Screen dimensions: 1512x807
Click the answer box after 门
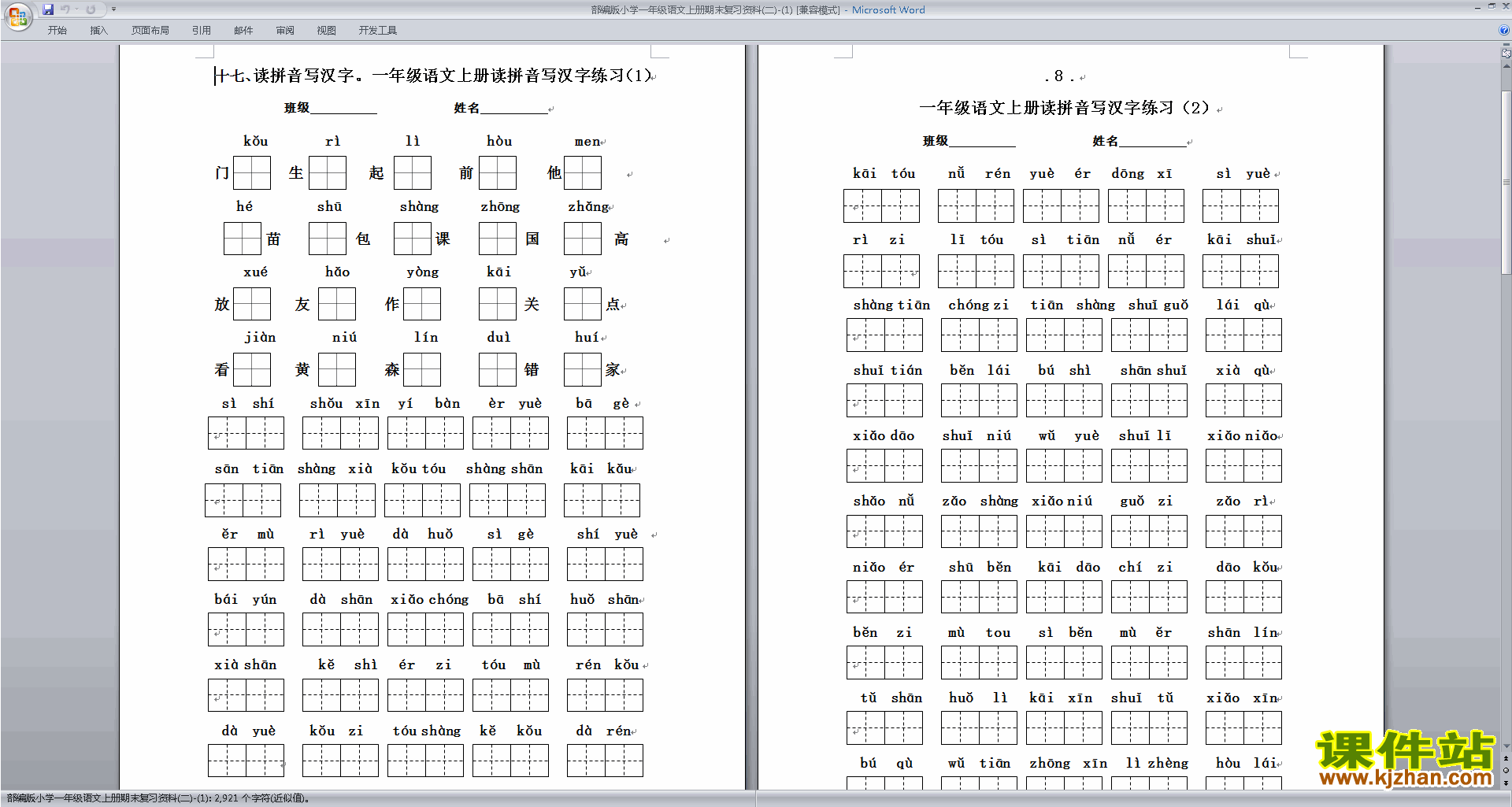click(x=252, y=172)
